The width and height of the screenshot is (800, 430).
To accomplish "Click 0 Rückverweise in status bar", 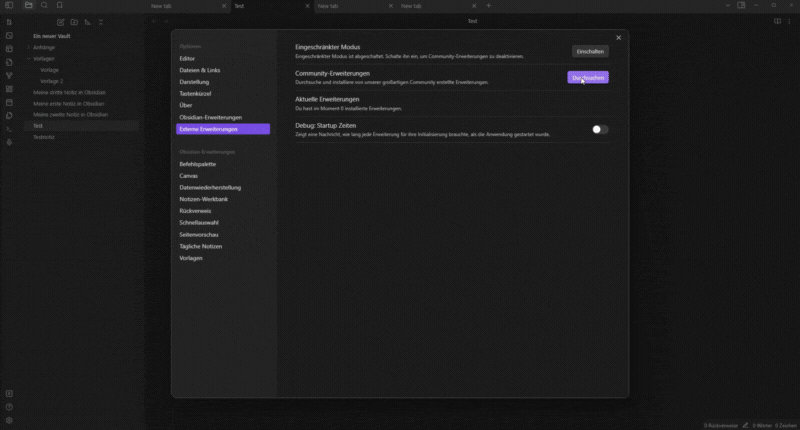I will 720,425.
